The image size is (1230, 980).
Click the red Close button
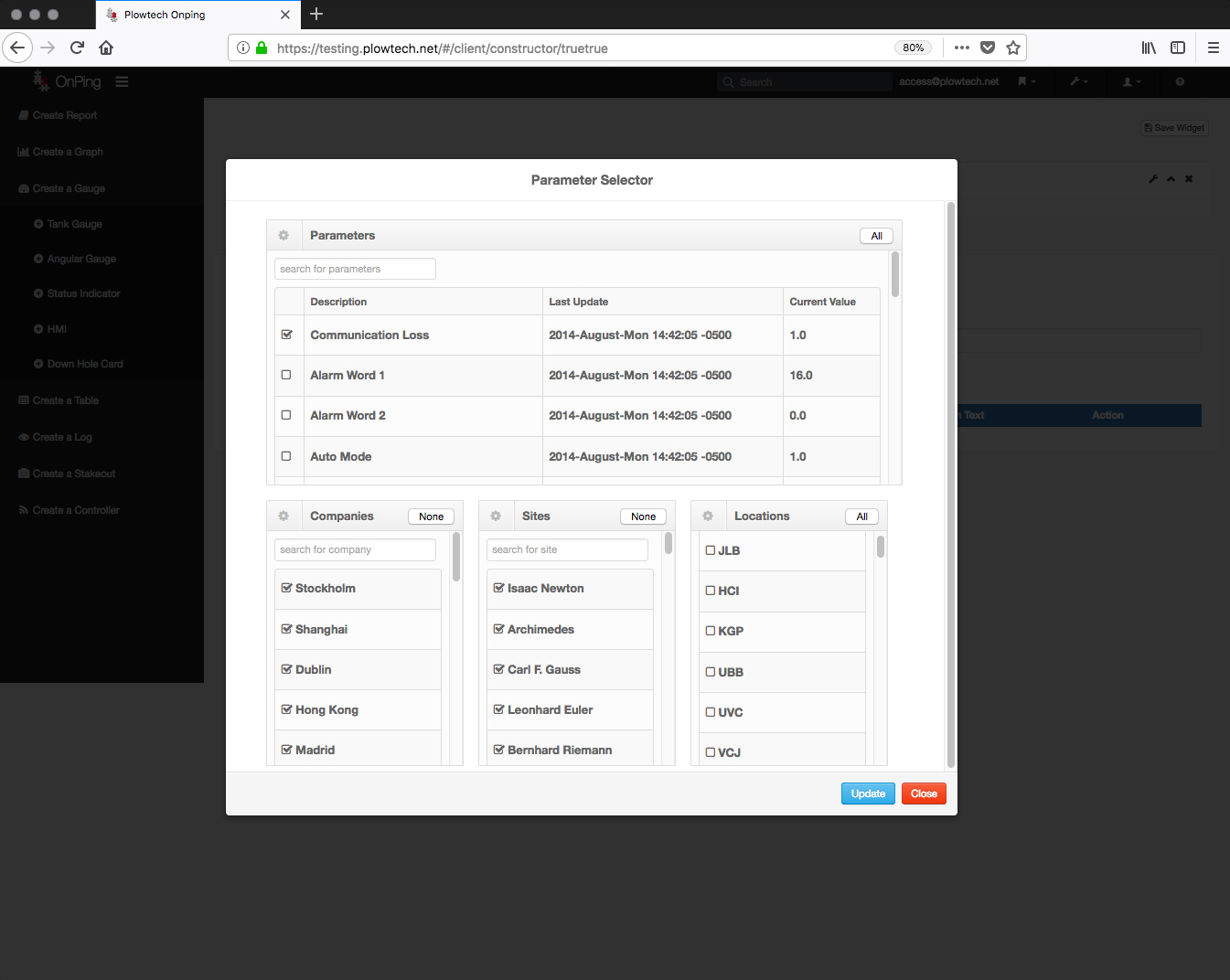tap(924, 794)
